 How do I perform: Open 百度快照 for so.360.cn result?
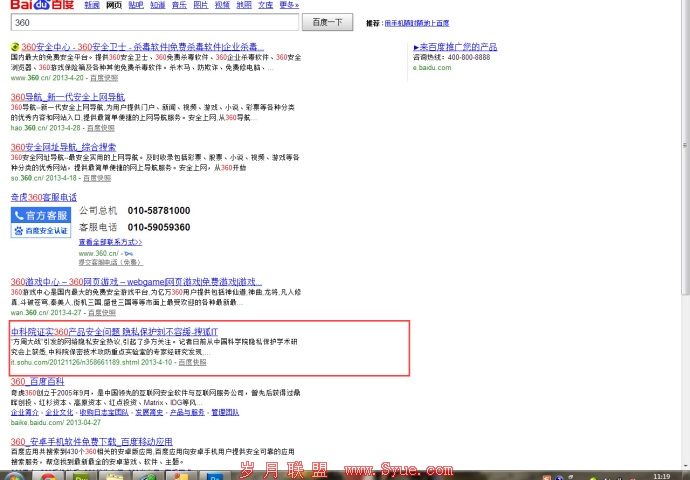97,178
